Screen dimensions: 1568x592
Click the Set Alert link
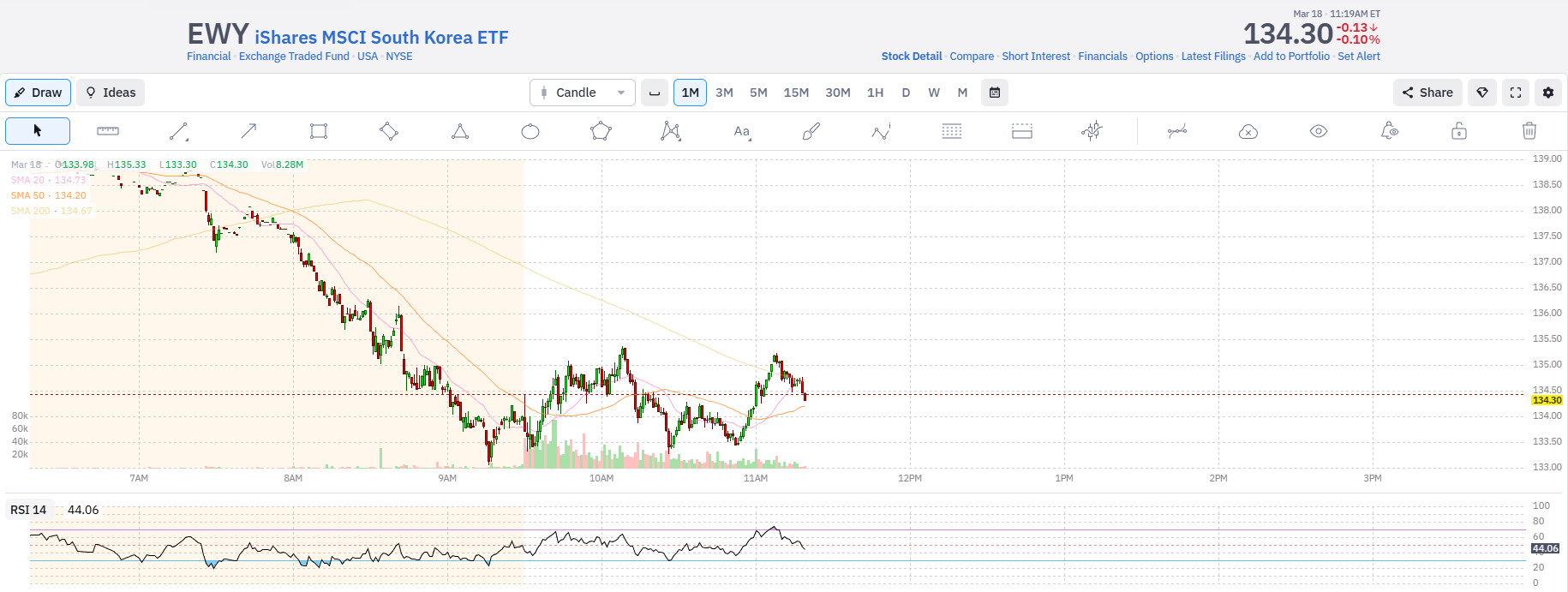pos(1359,57)
